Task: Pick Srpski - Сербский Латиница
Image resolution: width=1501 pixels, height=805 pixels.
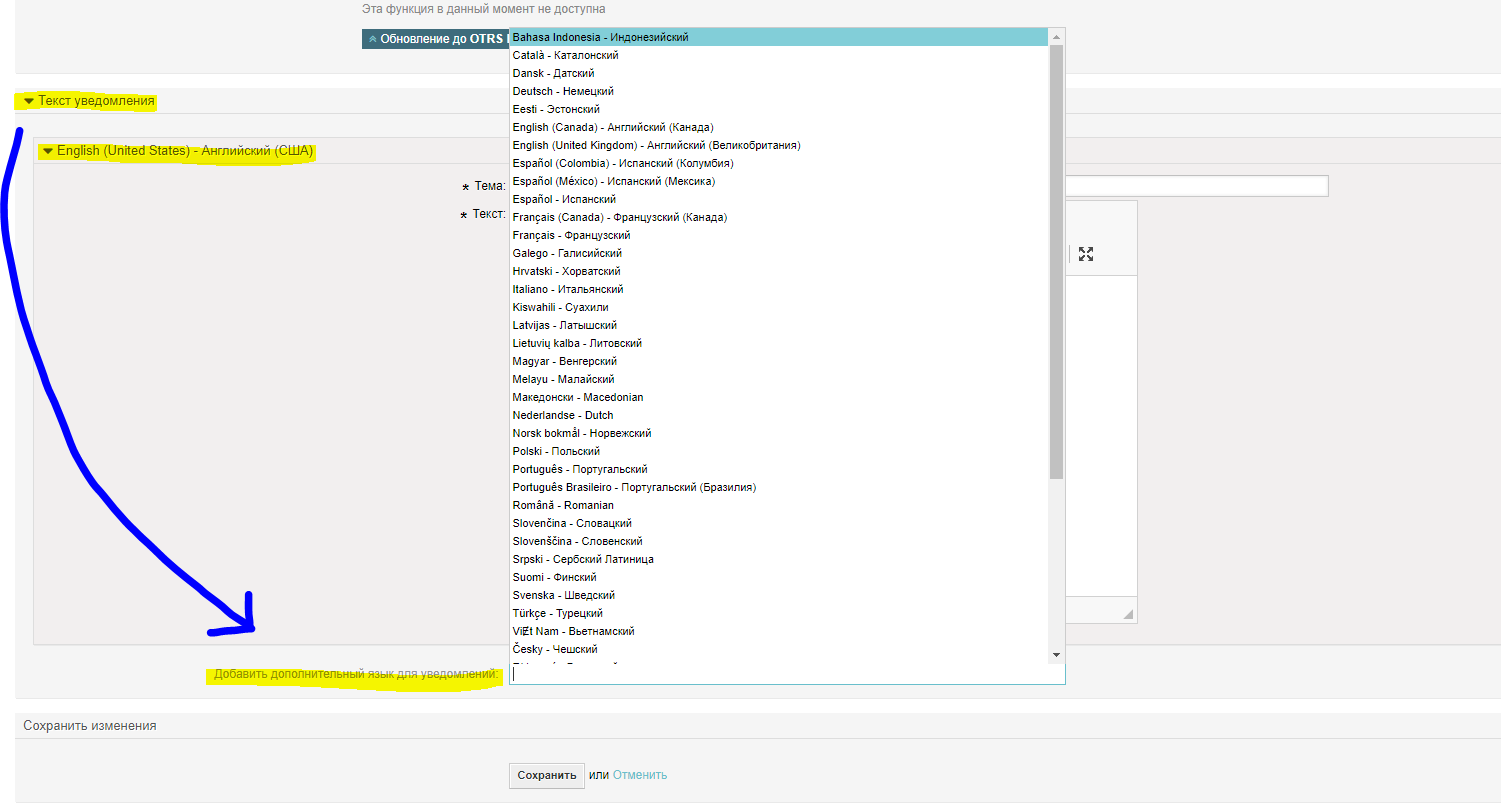Action: 779,559
